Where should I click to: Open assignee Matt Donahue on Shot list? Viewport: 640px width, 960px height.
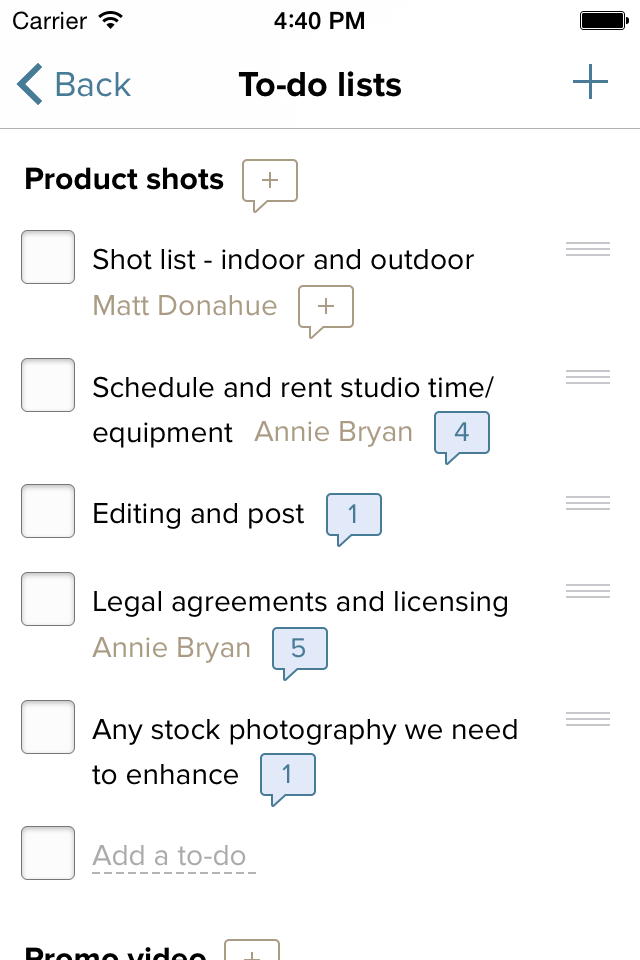click(185, 305)
